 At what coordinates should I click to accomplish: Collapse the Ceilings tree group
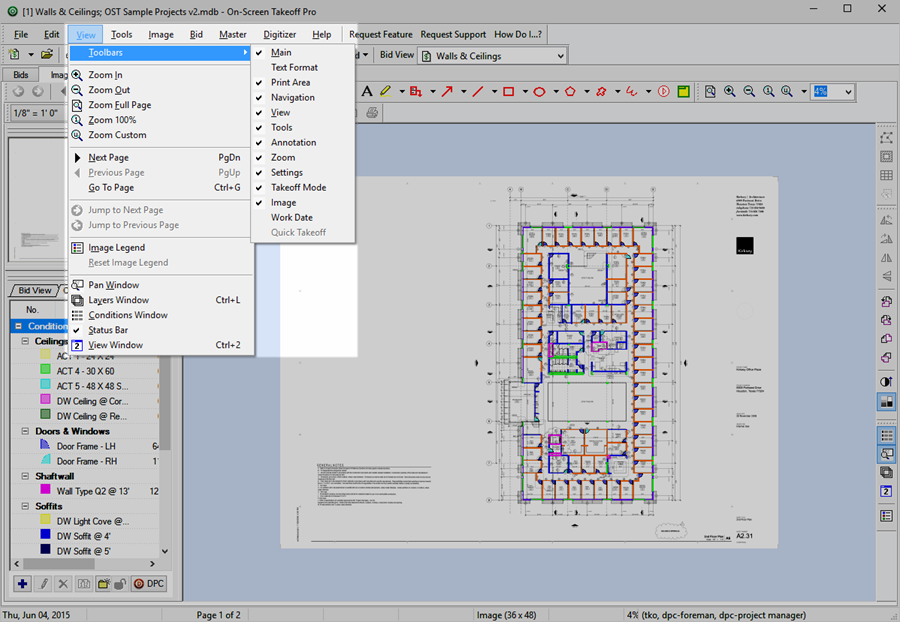point(25,341)
